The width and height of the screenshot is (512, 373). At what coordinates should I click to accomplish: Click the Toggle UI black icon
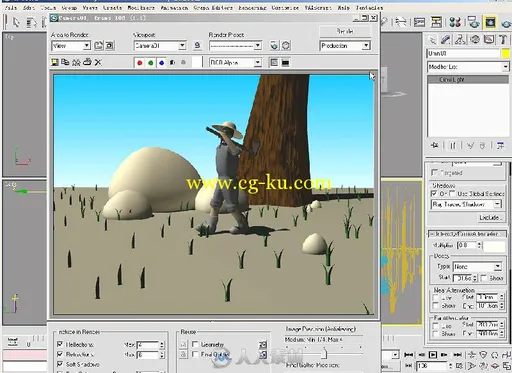coord(285,62)
